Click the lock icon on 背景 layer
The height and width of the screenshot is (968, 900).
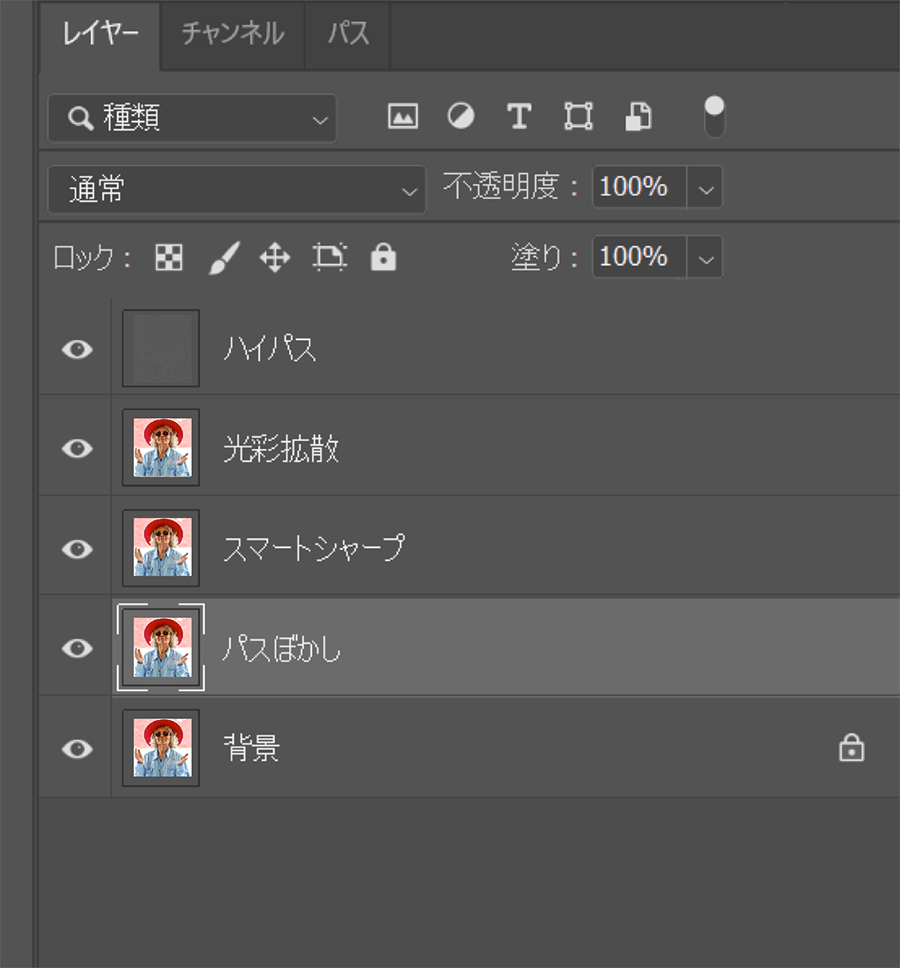pos(851,748)
